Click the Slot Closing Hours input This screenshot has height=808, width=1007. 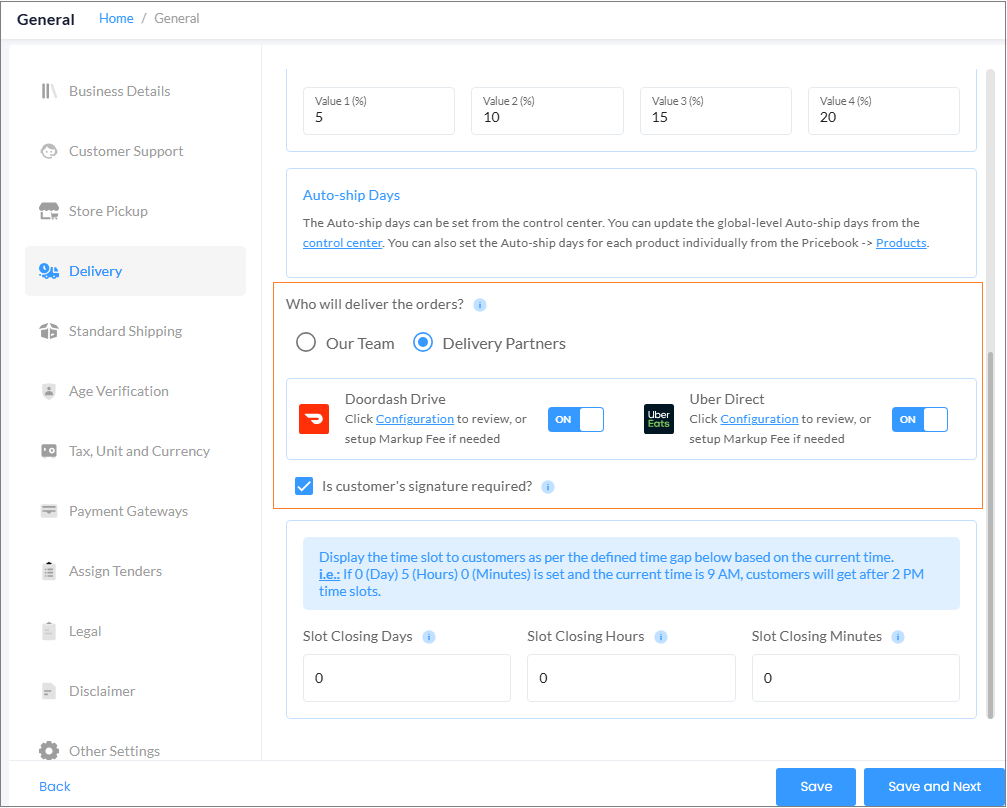point(631,678)
